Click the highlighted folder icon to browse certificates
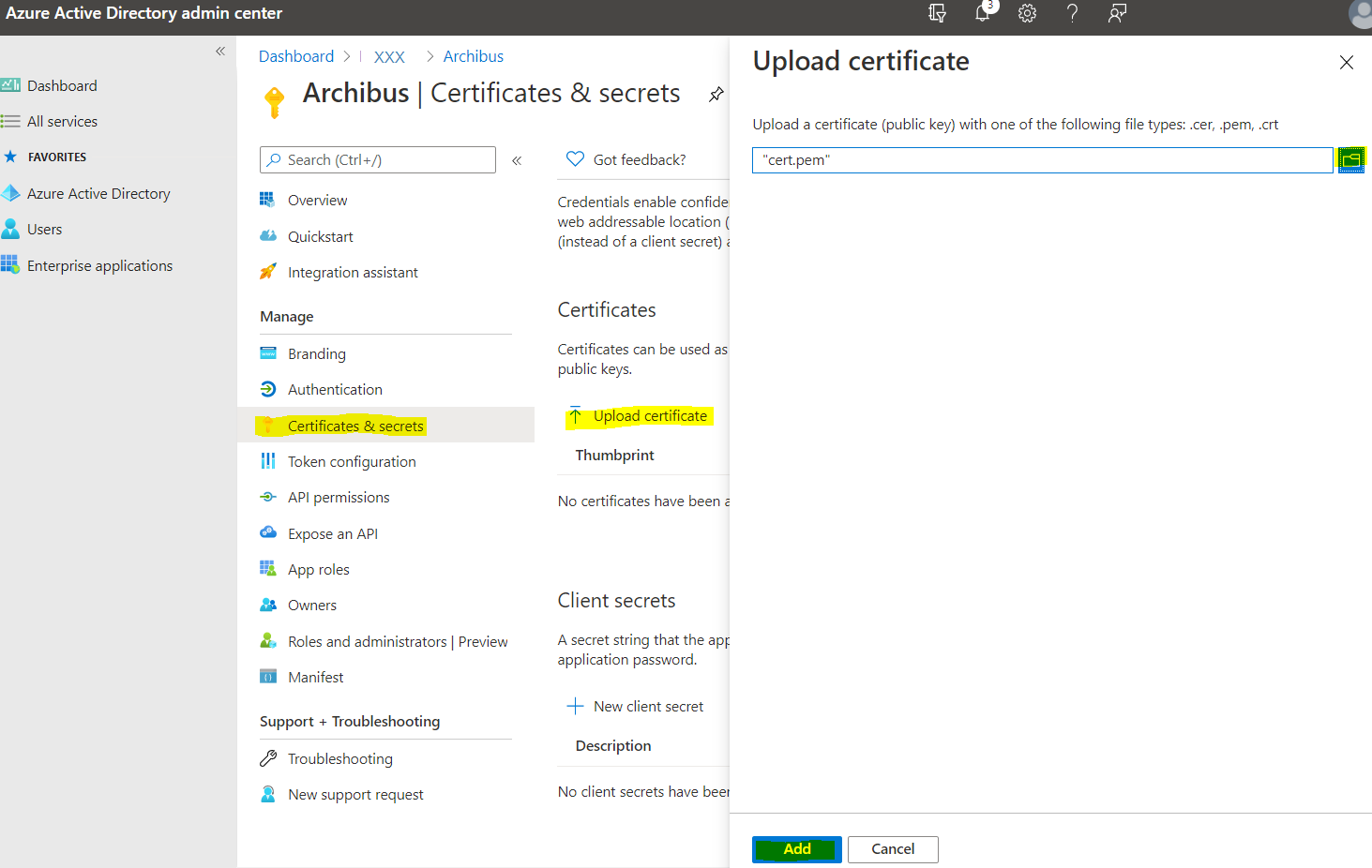 click(x=1351, y=159)
